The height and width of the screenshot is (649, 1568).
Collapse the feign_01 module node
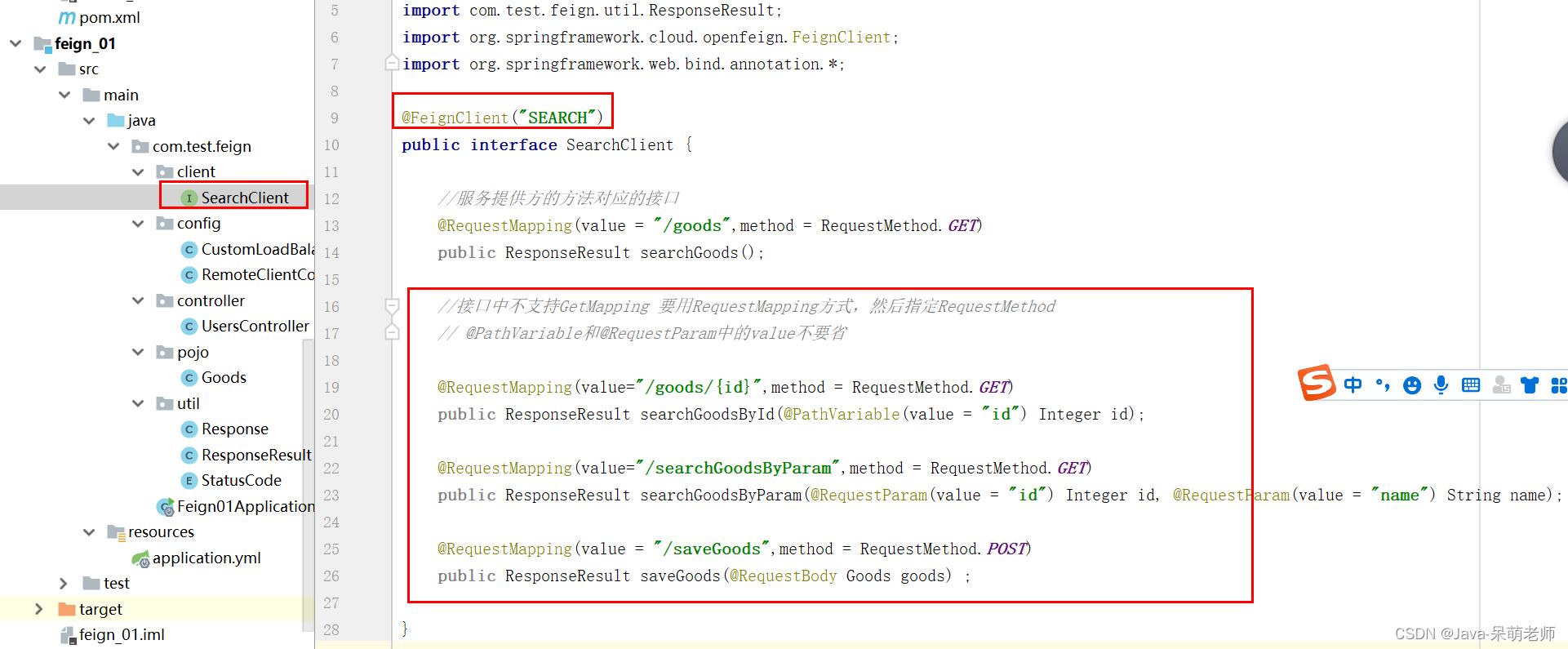point(16,43)
